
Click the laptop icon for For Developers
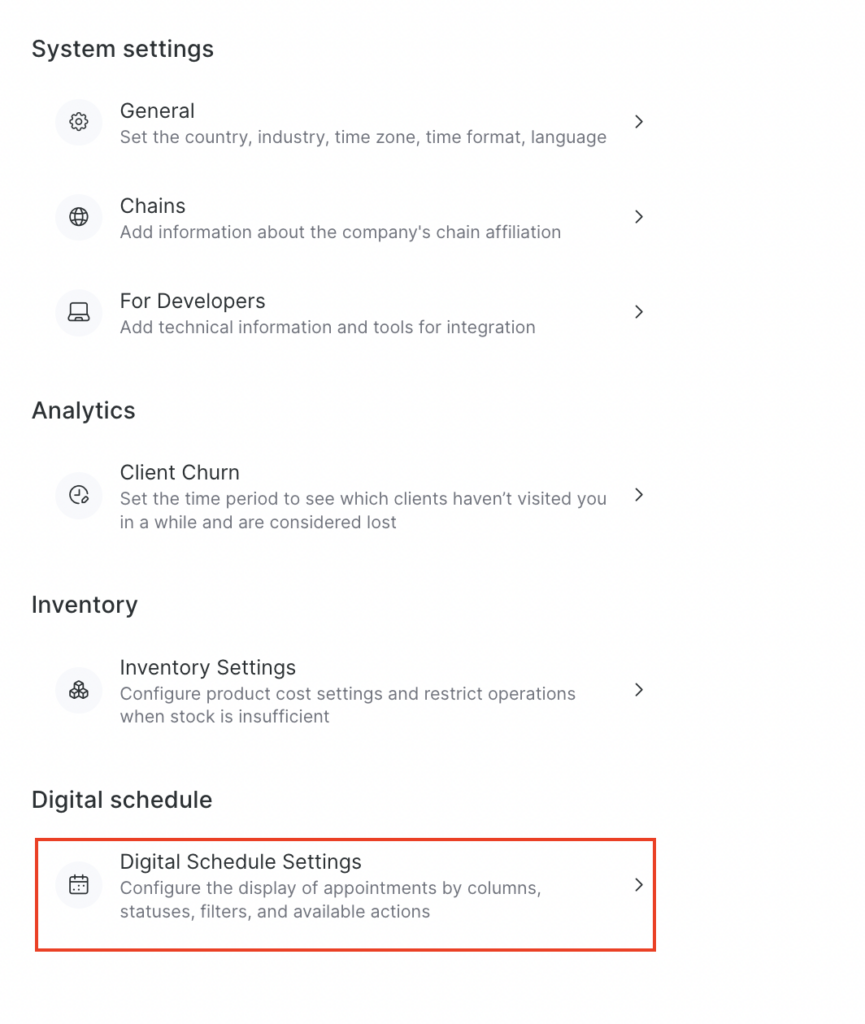point(79,312)
